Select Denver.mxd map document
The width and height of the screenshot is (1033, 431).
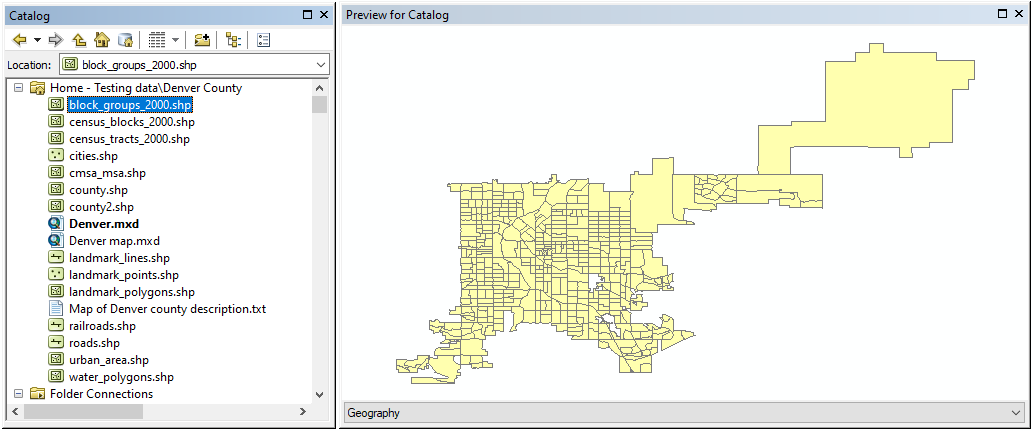coord(104,223)
